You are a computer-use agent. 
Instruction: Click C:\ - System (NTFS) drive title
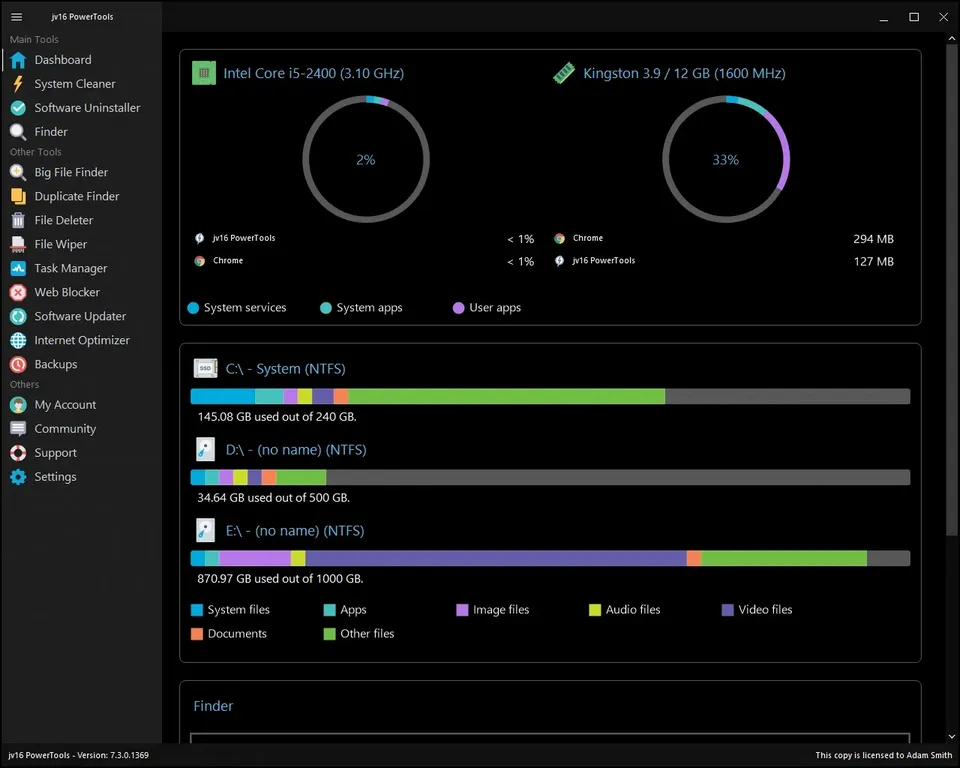(285, 369)
